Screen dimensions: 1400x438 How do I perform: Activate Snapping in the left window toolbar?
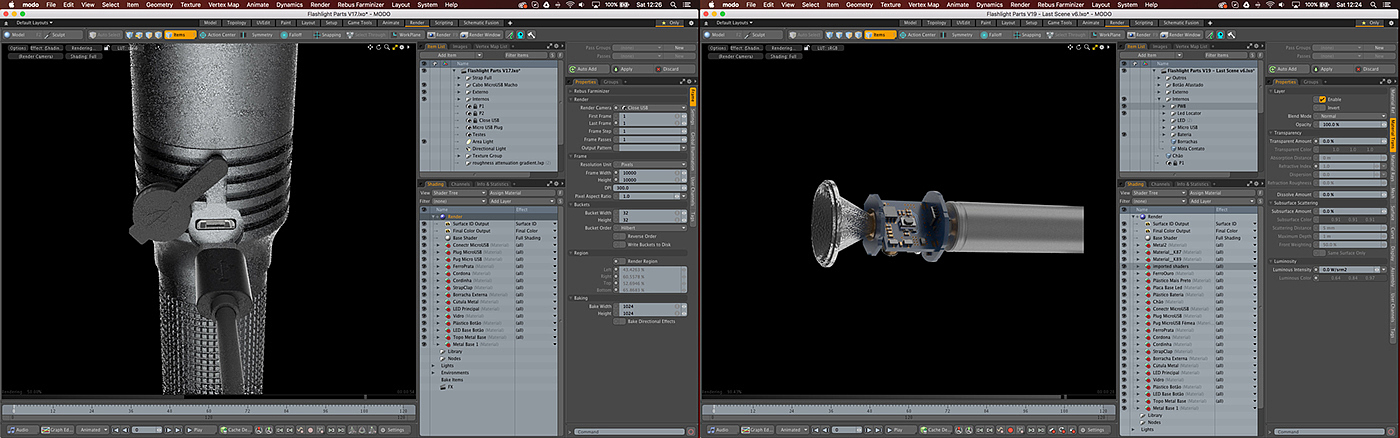324,34
